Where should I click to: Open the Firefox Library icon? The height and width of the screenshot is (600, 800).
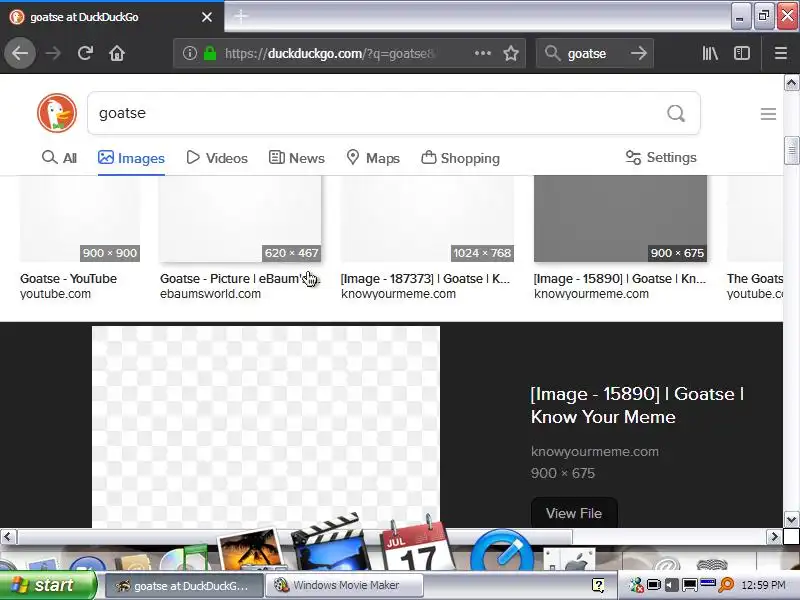(x=710, y=53)
